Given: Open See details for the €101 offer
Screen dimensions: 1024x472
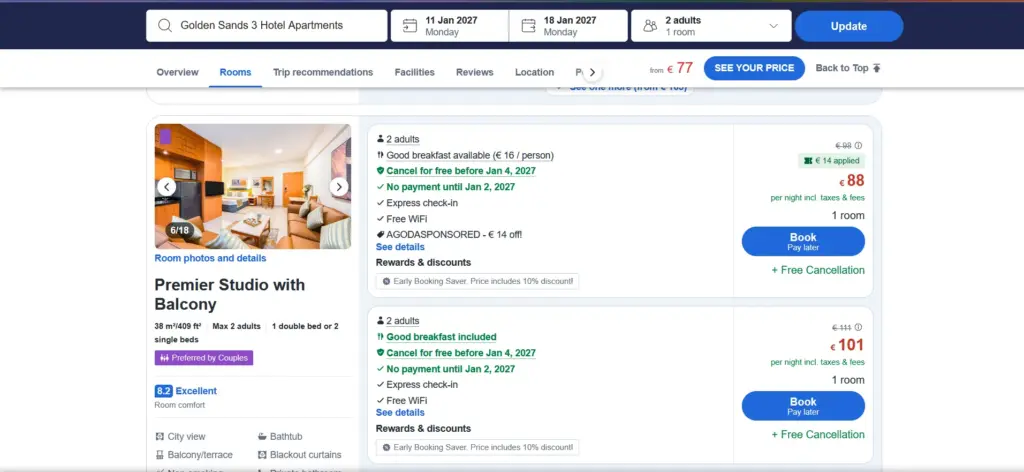Looking at the screenshot, I should pyautogui.click(x=400, y=413).
